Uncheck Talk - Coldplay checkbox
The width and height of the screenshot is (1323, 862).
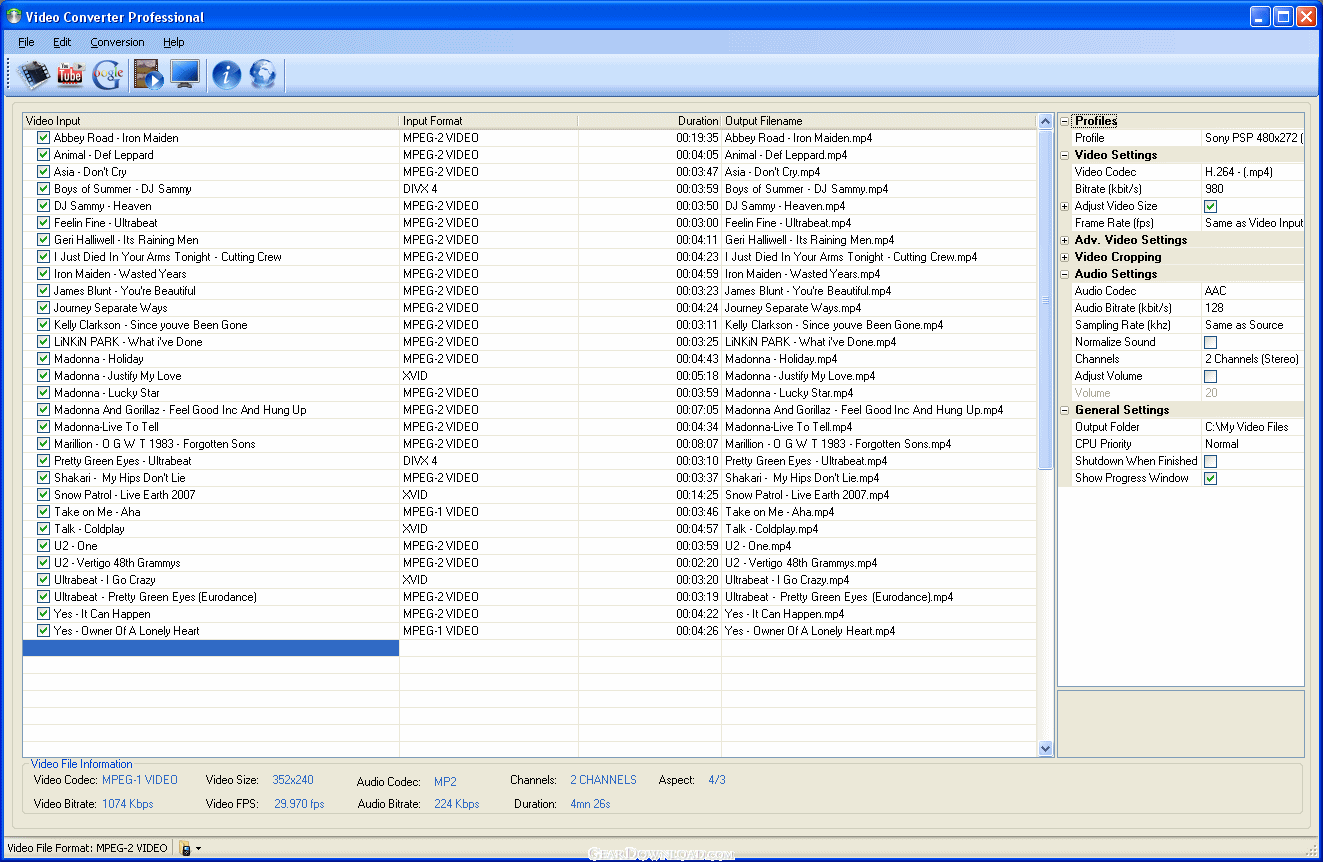(x=43, y=528)
